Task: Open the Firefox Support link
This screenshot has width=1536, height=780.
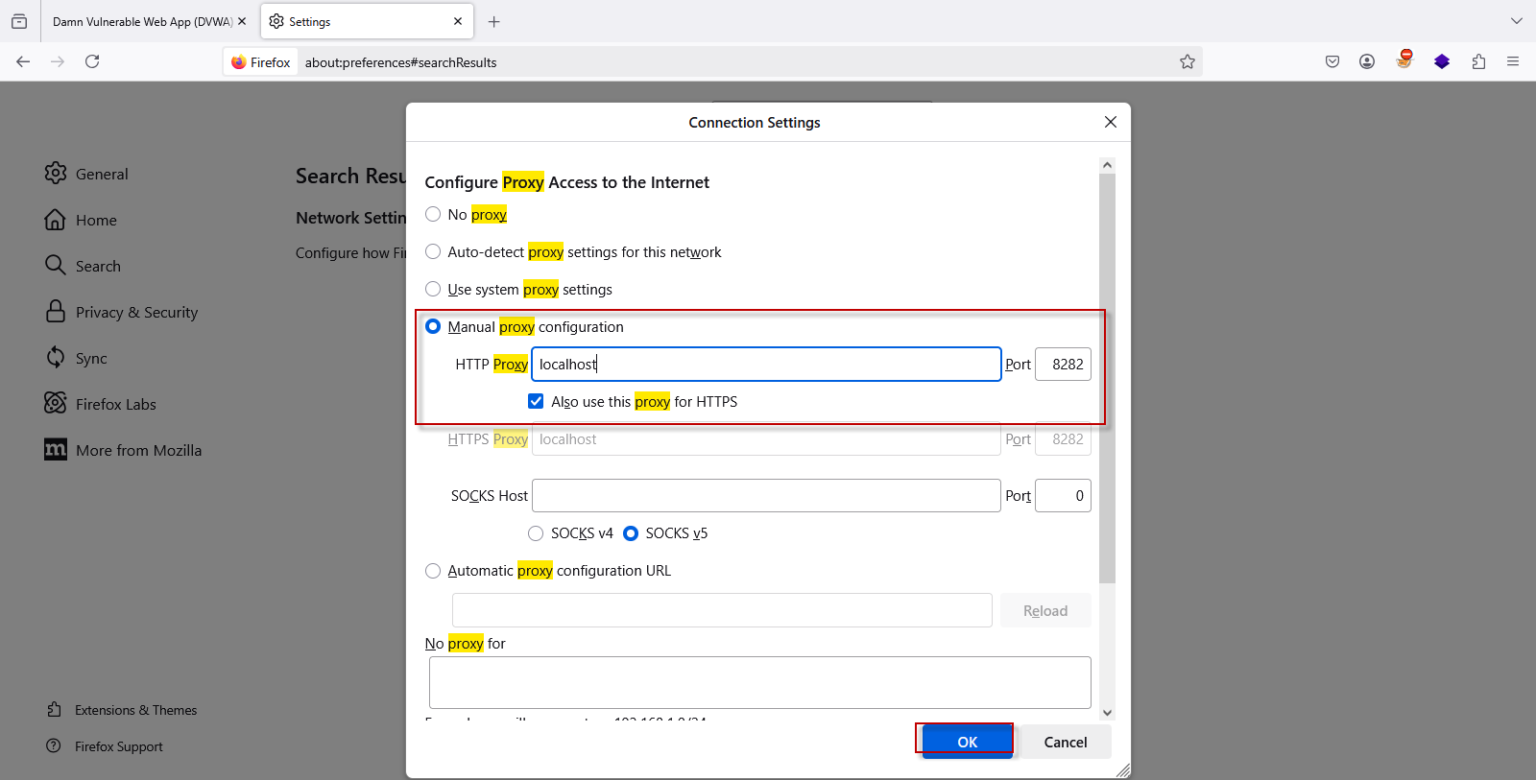Action: click(x=117, y=746)
